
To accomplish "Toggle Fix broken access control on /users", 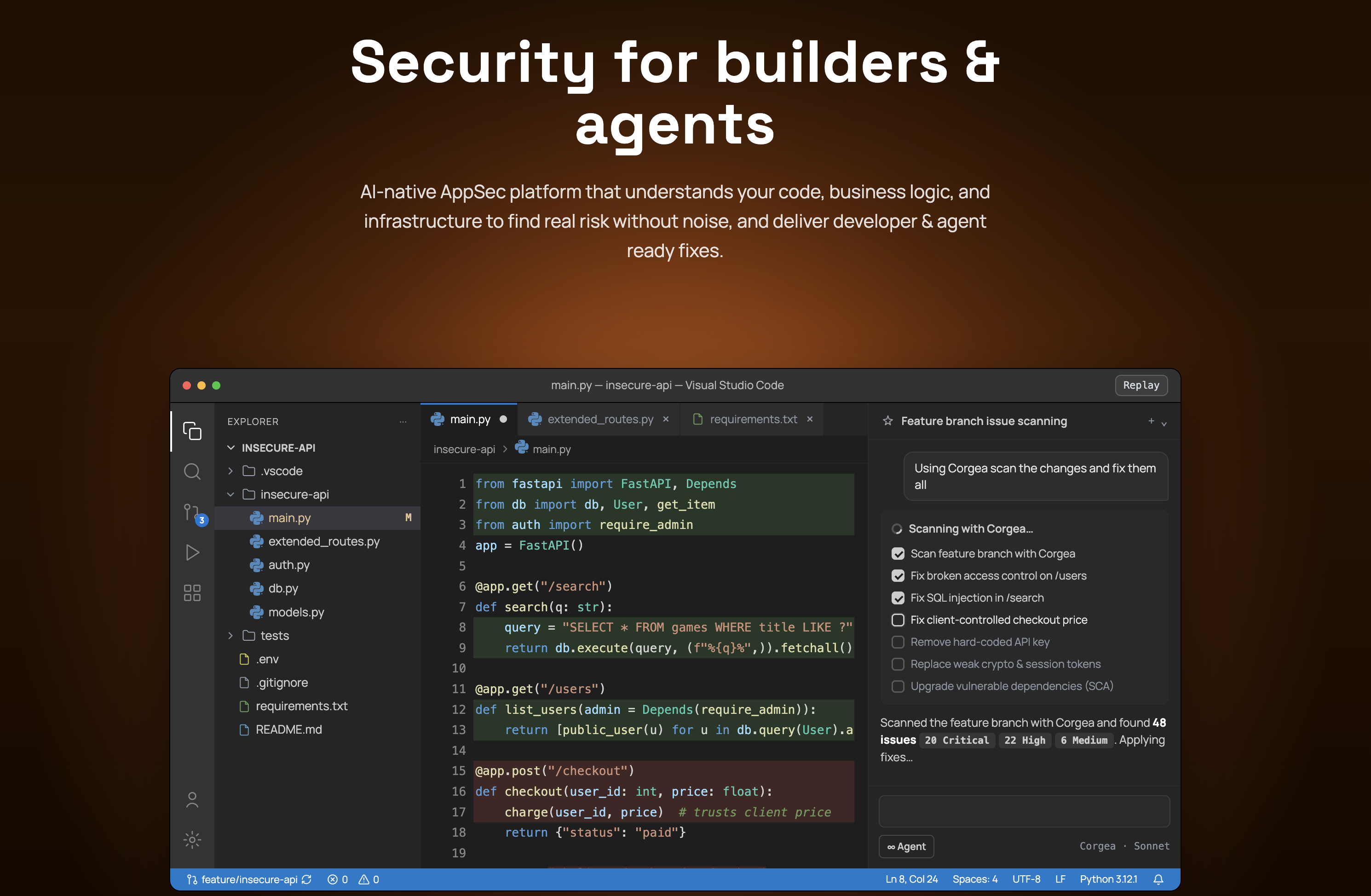I will (898, 575).
